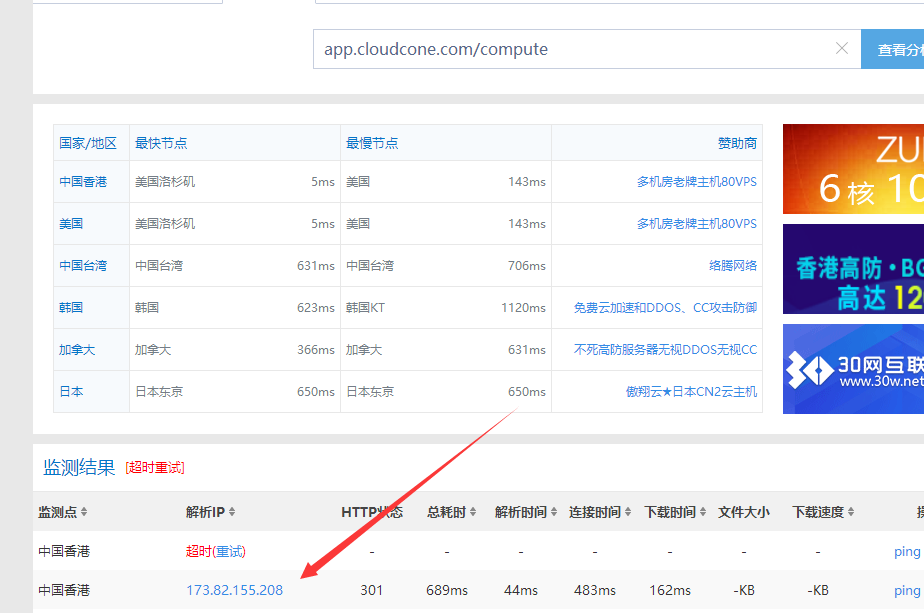Click the 监测结果 section heading
This screenshot has height=613, width=924.
[79, 467]
